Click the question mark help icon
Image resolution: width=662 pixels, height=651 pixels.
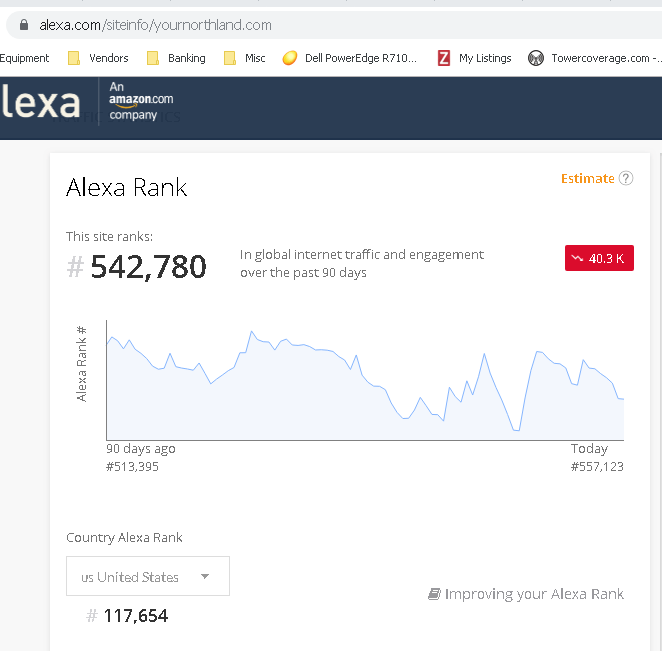tap(626, 178)
